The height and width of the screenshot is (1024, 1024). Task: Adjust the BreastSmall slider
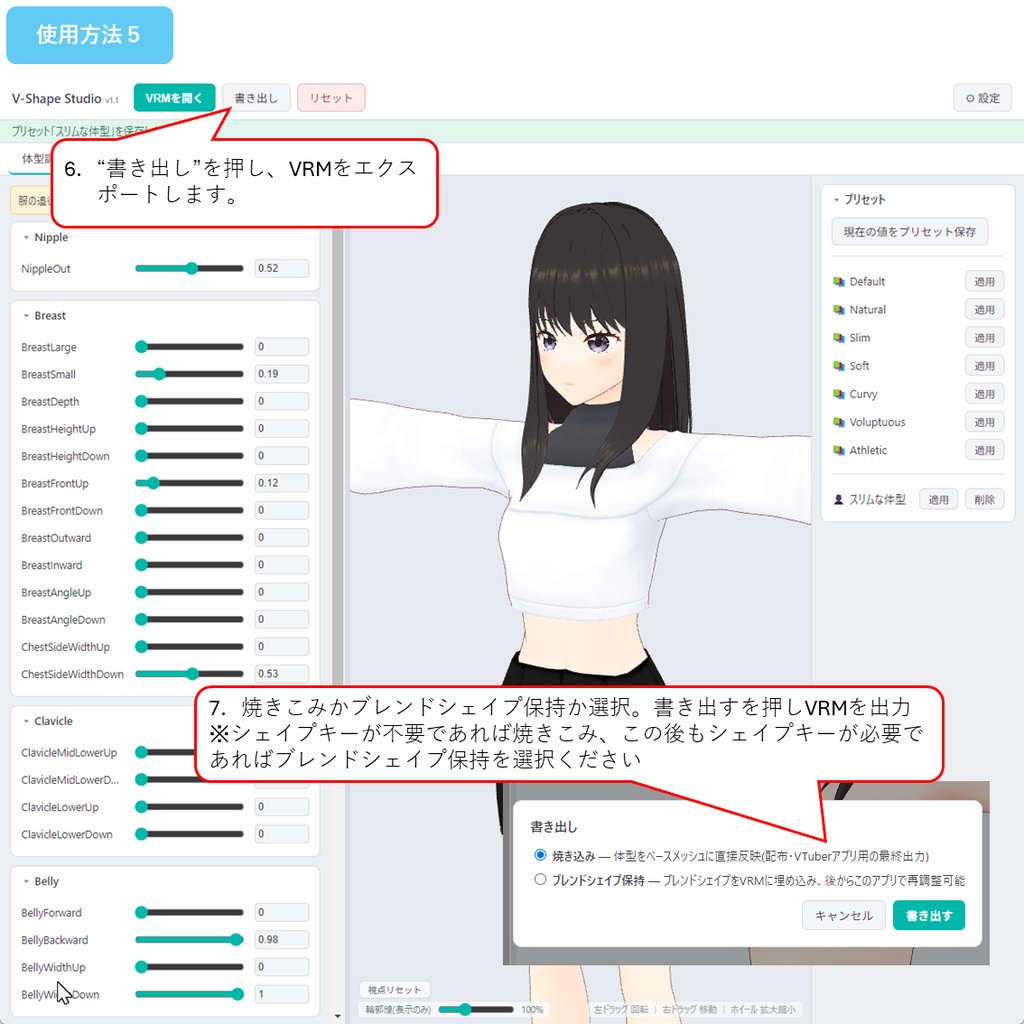[189, 374]
